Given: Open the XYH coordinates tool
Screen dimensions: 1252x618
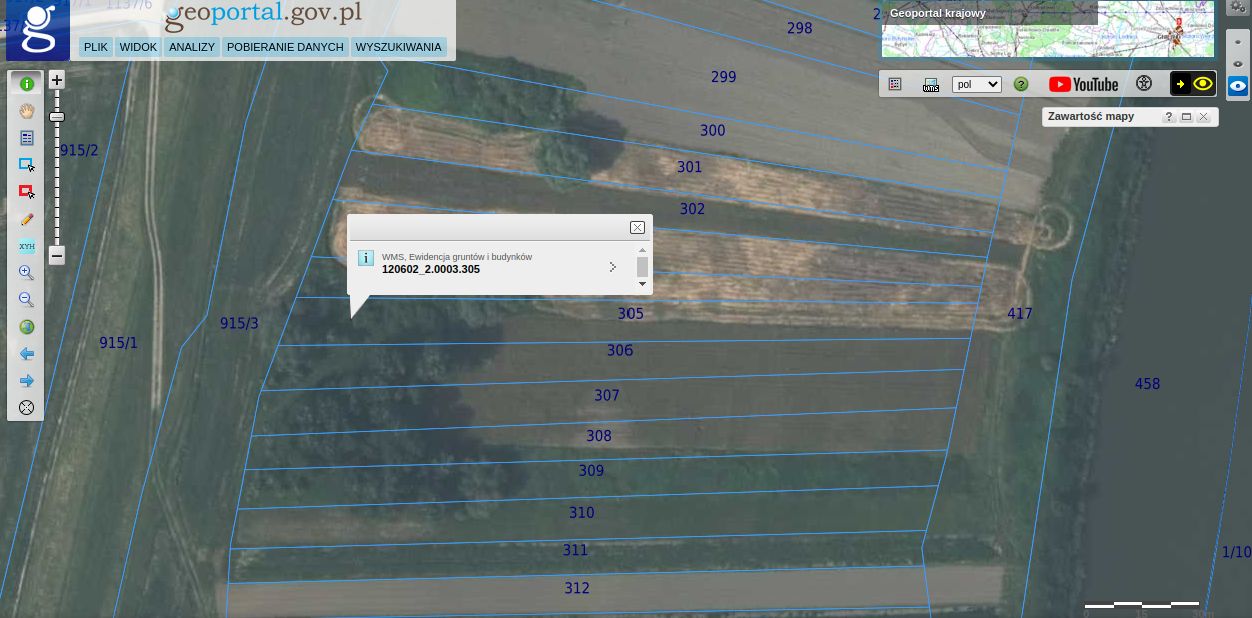Looking at the screenshot, I should pos(26,246).
